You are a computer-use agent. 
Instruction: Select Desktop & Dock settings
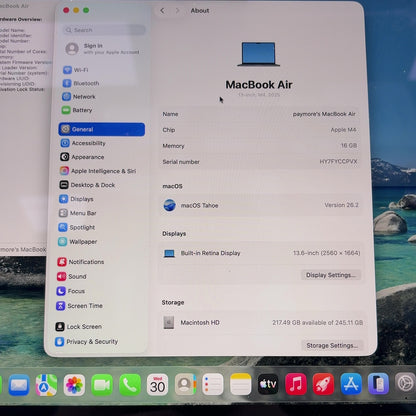87,185
